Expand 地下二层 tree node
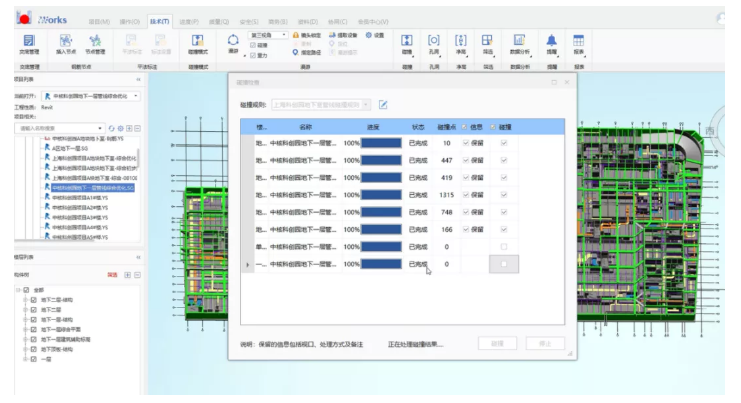The image size is (741, 403). [25, 310]
